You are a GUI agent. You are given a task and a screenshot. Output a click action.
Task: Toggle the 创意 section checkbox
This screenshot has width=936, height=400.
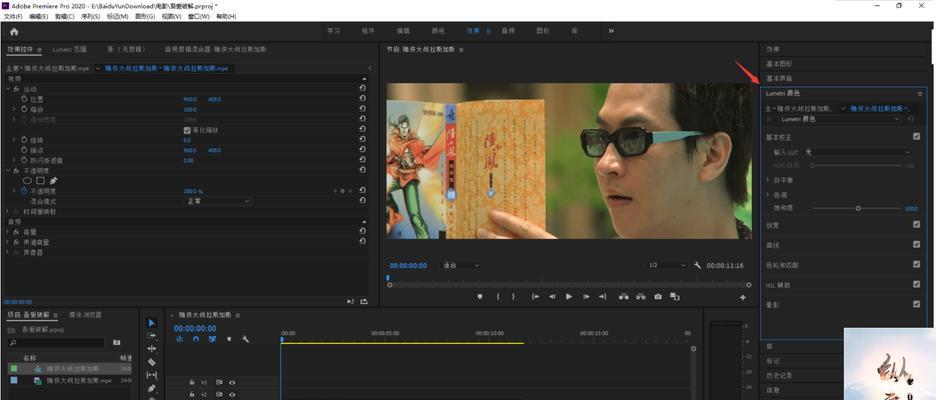(916, 224)
